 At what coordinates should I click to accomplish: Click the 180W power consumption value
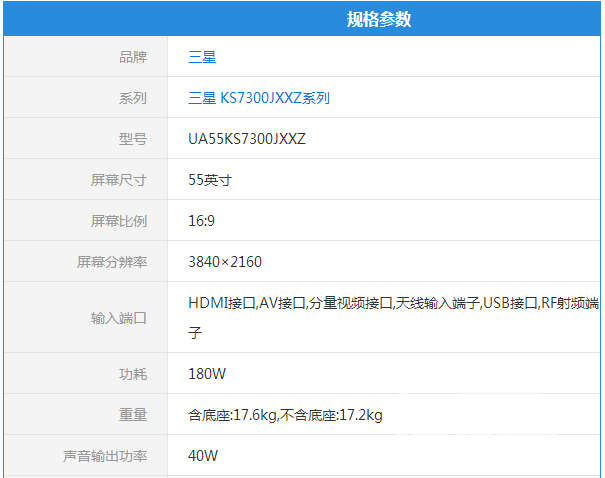click(207, 374)
